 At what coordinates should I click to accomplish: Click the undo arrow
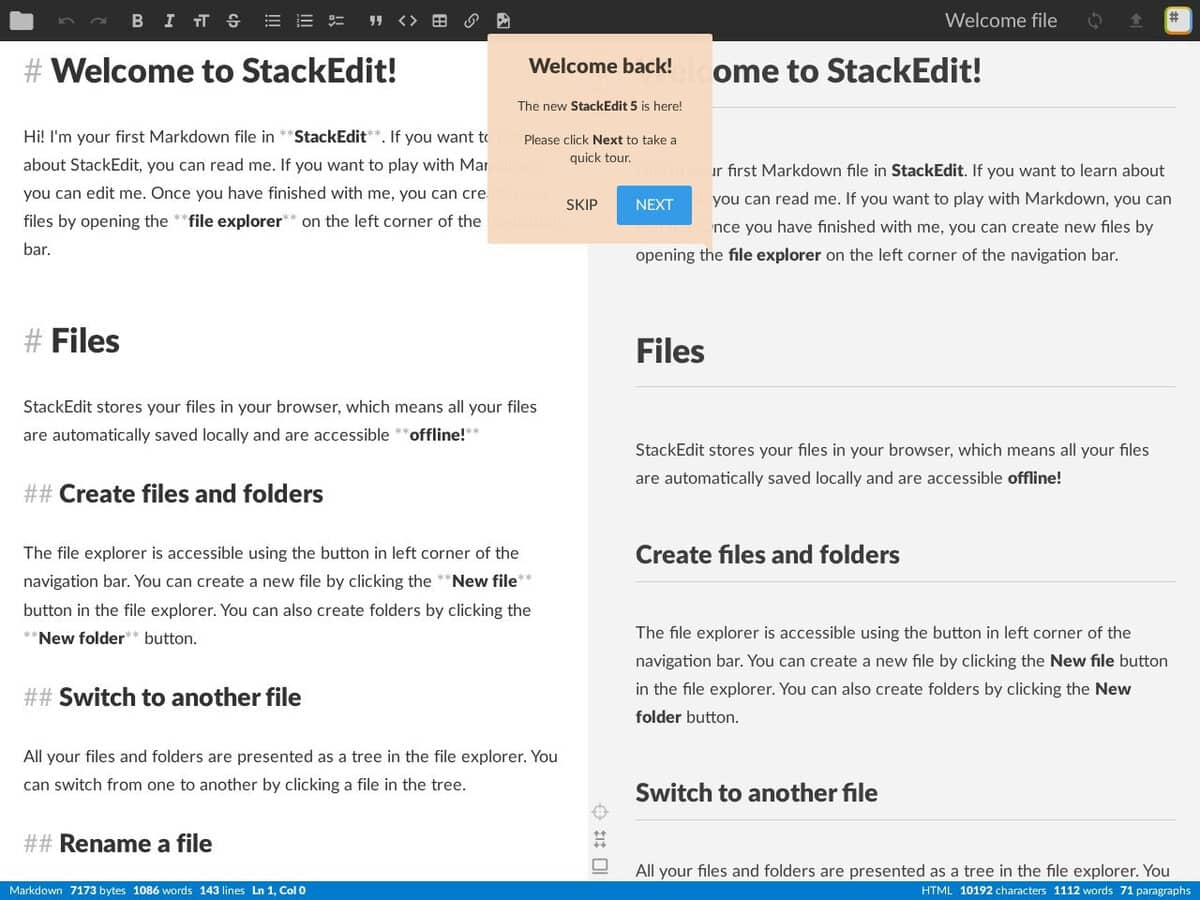coord(66,20)
